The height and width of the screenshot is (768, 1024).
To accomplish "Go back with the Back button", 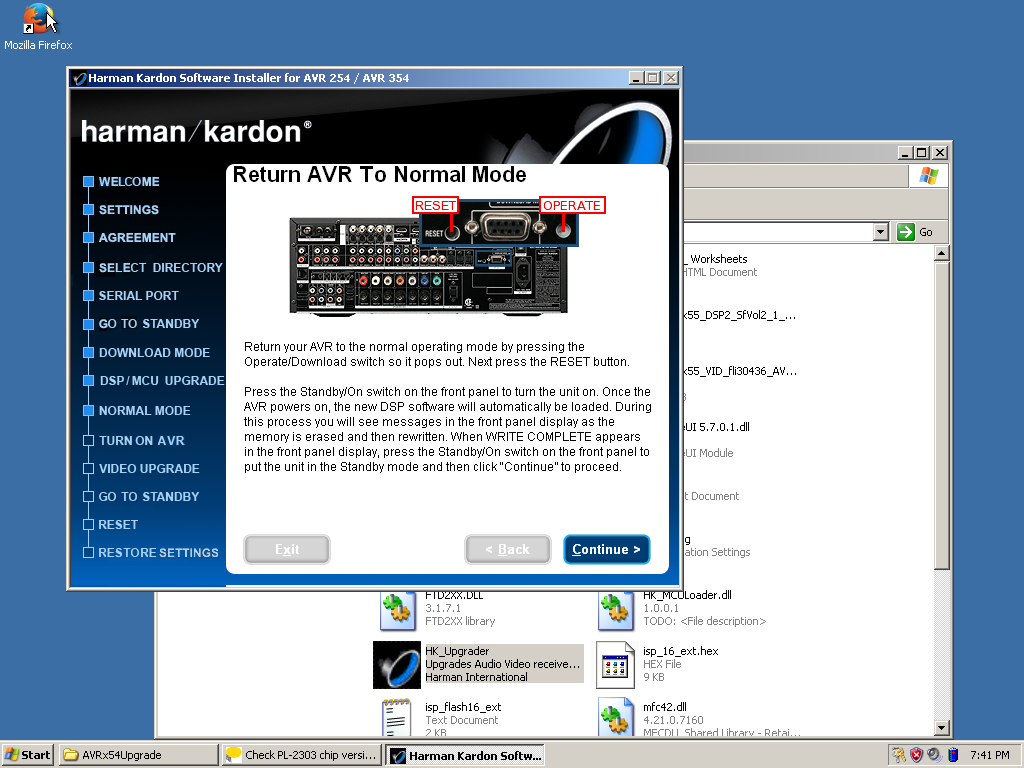I will [x=507, y=549].
